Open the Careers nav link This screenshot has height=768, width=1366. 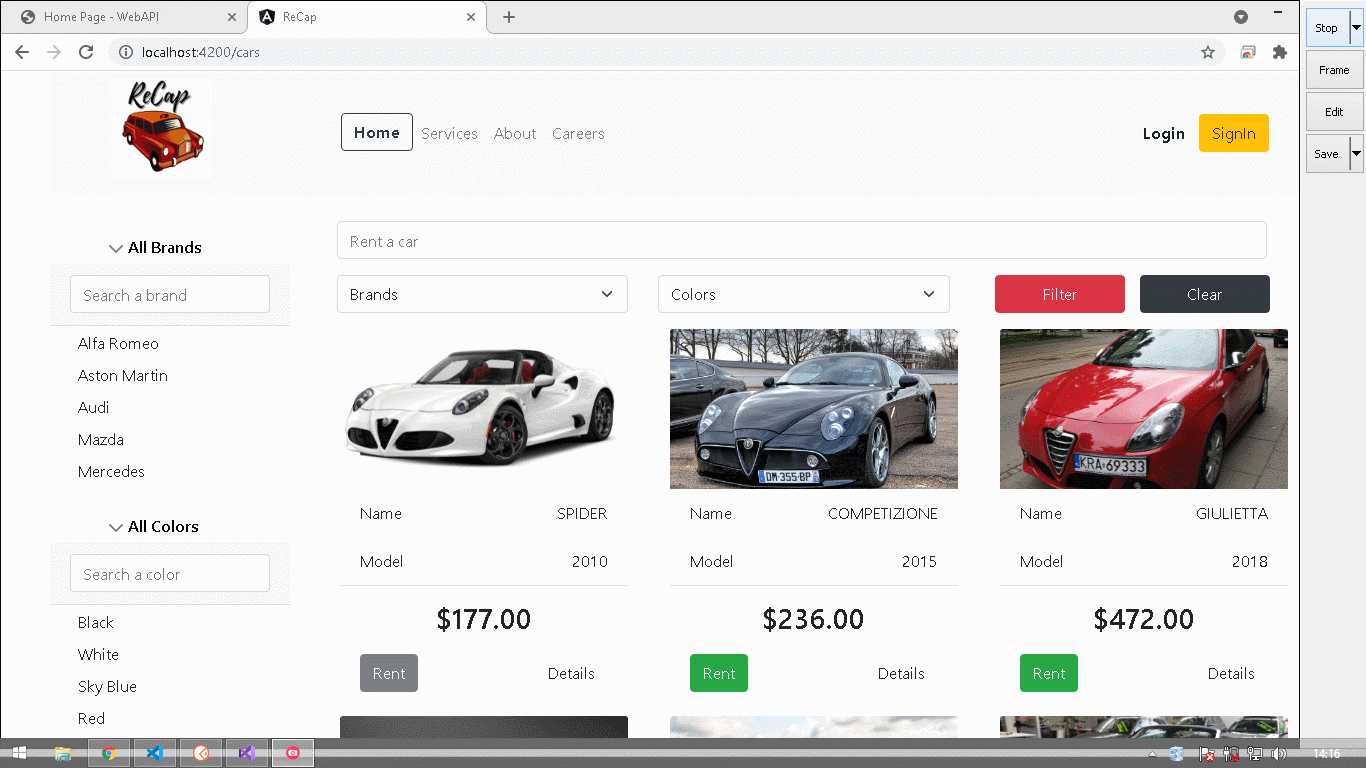click(x=578, y=133)
